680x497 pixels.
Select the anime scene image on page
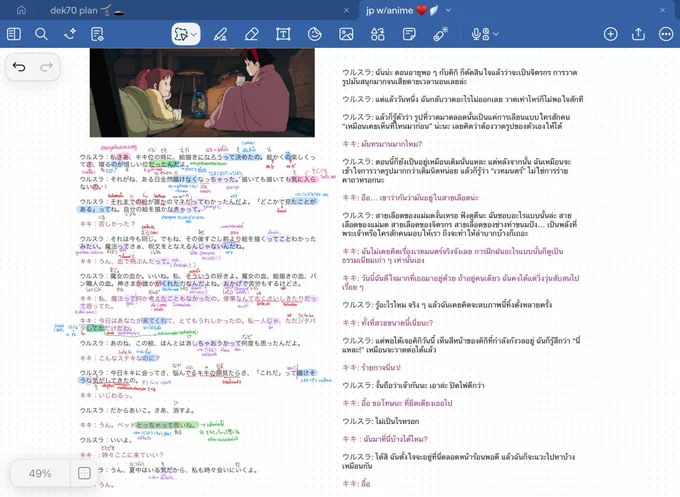(202, 92)
